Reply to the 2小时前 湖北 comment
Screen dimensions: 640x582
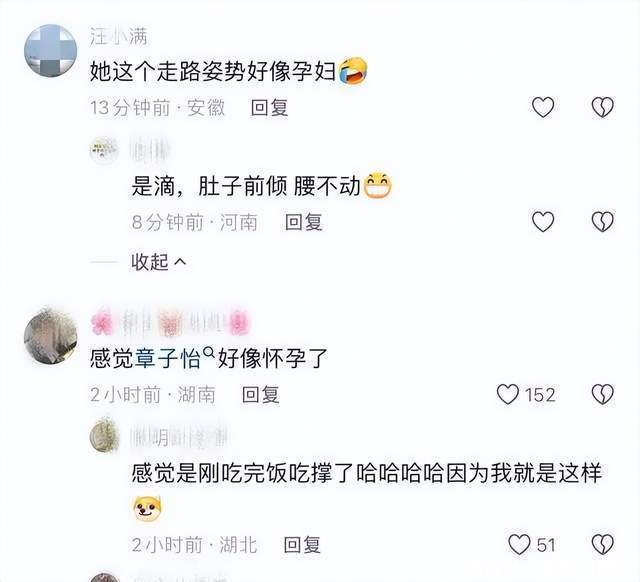pos(302,545)
